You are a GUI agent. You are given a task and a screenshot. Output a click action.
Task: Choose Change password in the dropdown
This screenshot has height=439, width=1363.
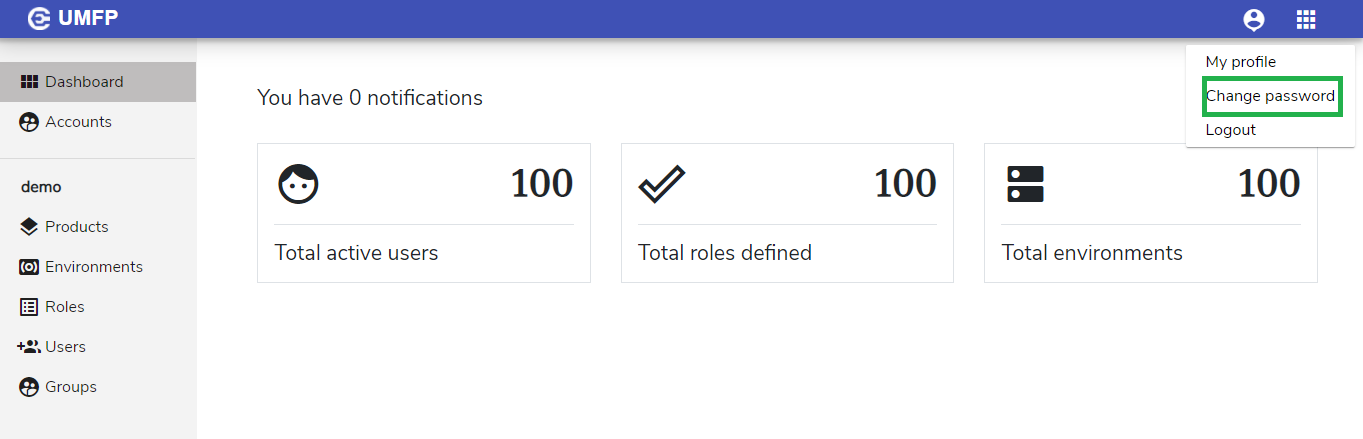(1270, 96)
